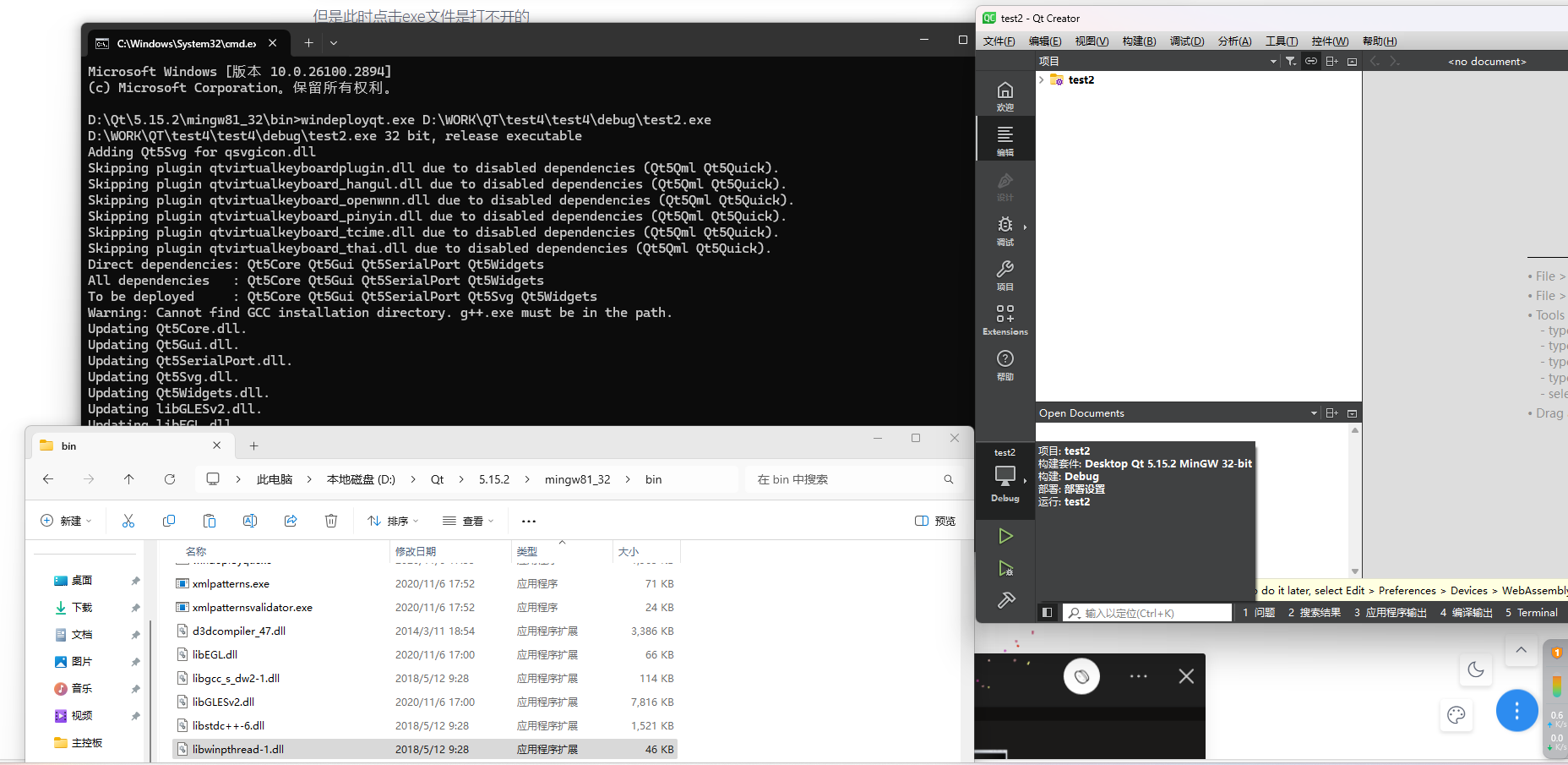Toggle synchronize-with-editor link icon
Viewport: 1568px width, 765px height.
[1311, 61]
